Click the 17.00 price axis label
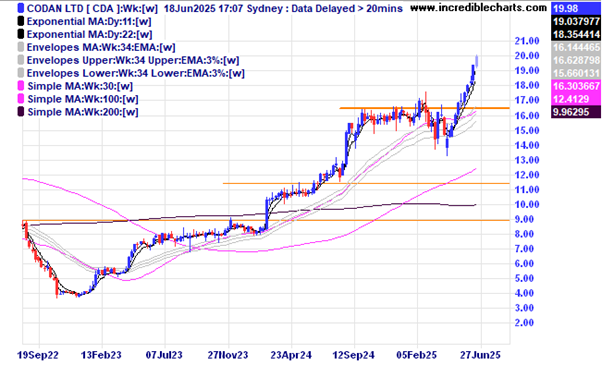Image resolution: width=602 pixels, height=365 pixels. tap(527, 100)
